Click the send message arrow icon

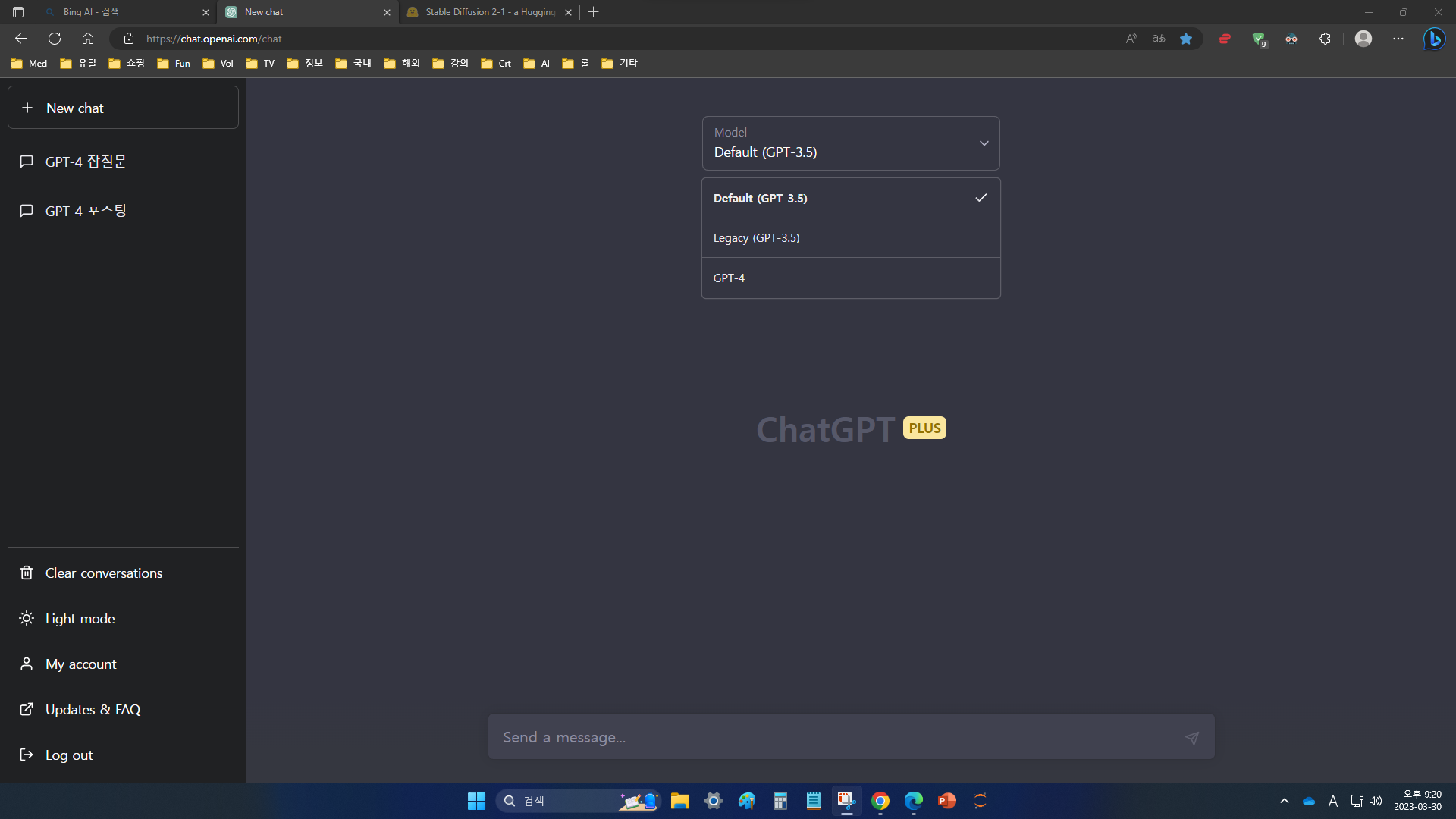pyautogui.click(x=1192, y=738)
